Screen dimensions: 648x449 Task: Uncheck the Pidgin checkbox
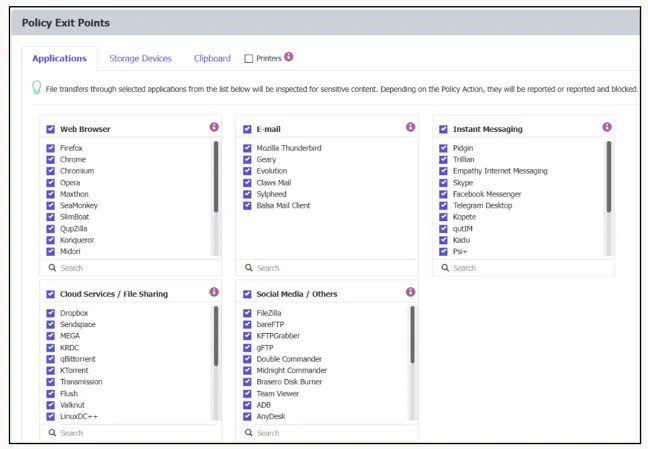pyautogui.click(x=443, y=148)
